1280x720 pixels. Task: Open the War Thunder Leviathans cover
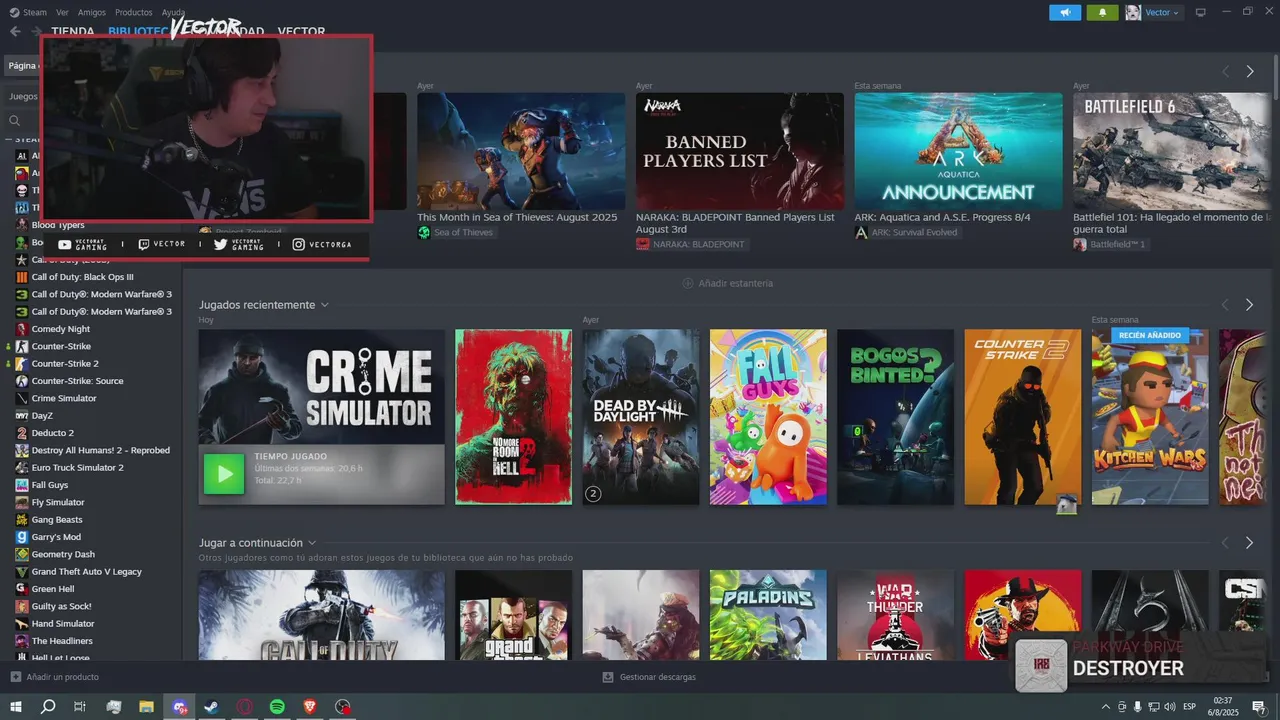[x=896, y=615]
